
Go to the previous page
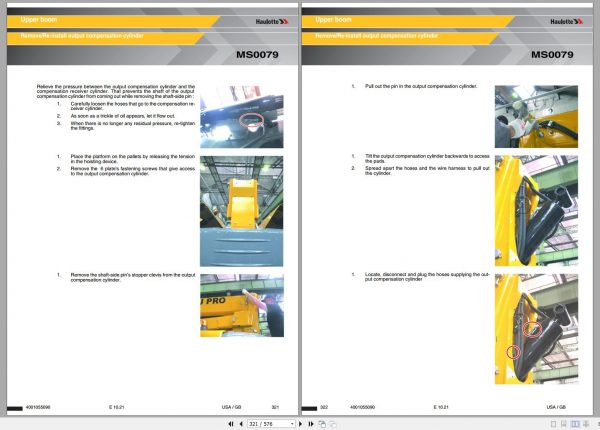click(x=241, y=424)
